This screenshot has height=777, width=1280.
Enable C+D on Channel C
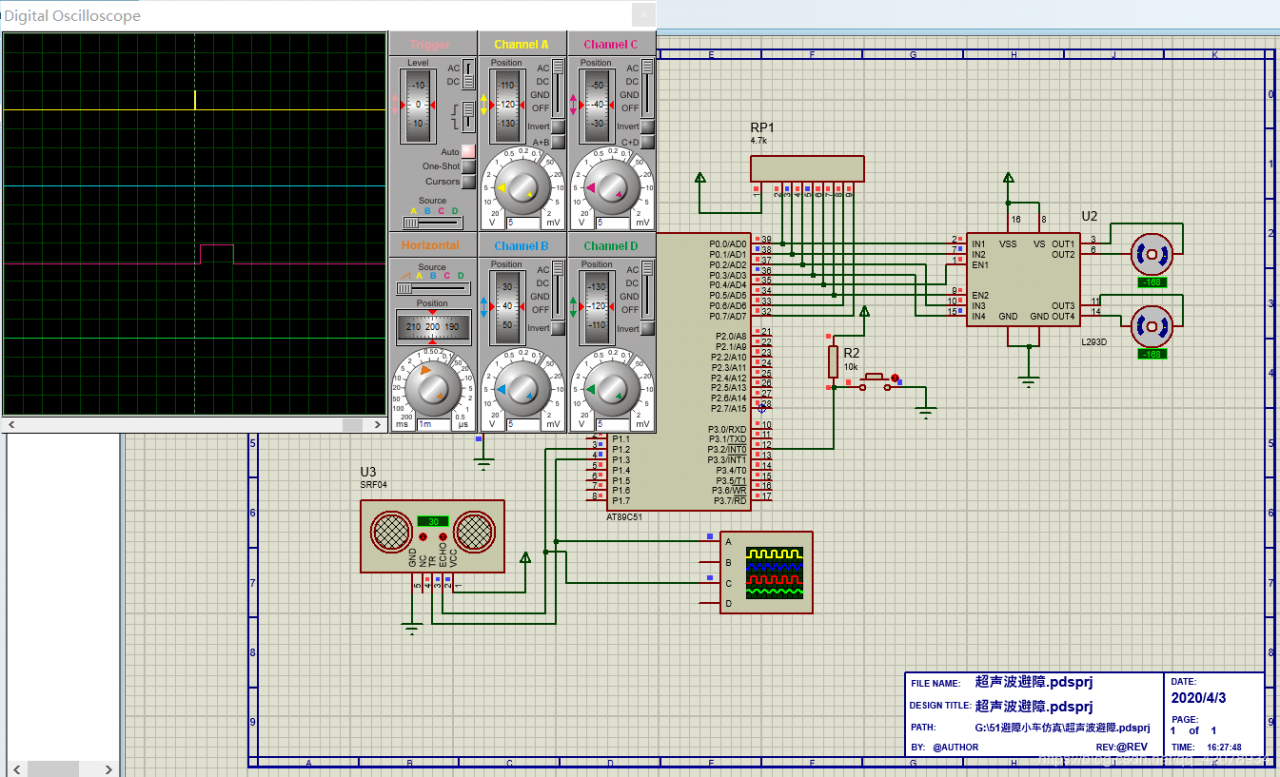pyautogui.click(x=647, y=142)
